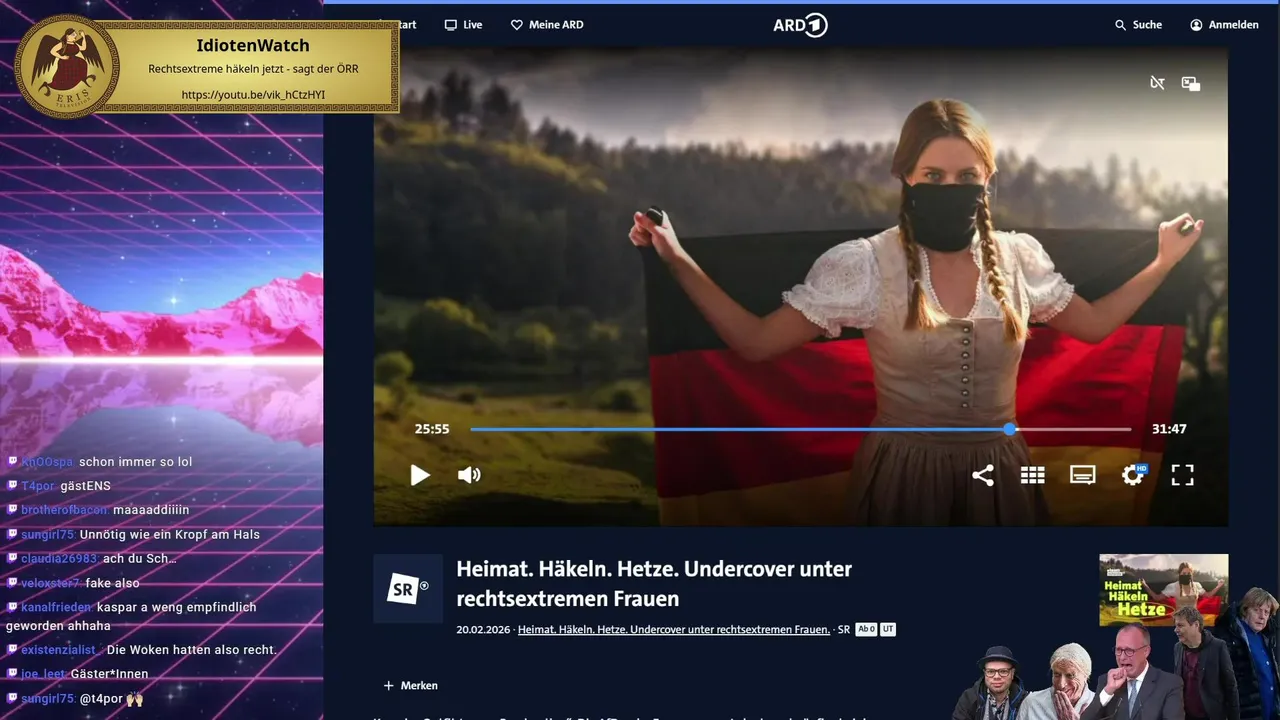Viewport: 1280px width, 720px height.
Task: Click subscriber badge next to brotherofbacon
Action: [12, 510]
